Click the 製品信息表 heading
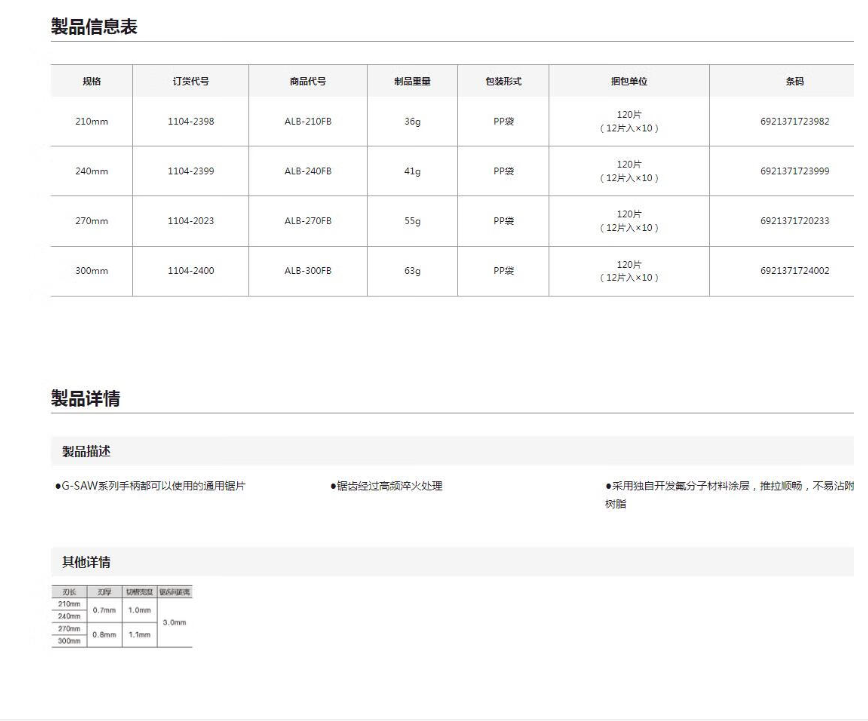The width and height of the screenshot is (868, 721). (94, 27)
